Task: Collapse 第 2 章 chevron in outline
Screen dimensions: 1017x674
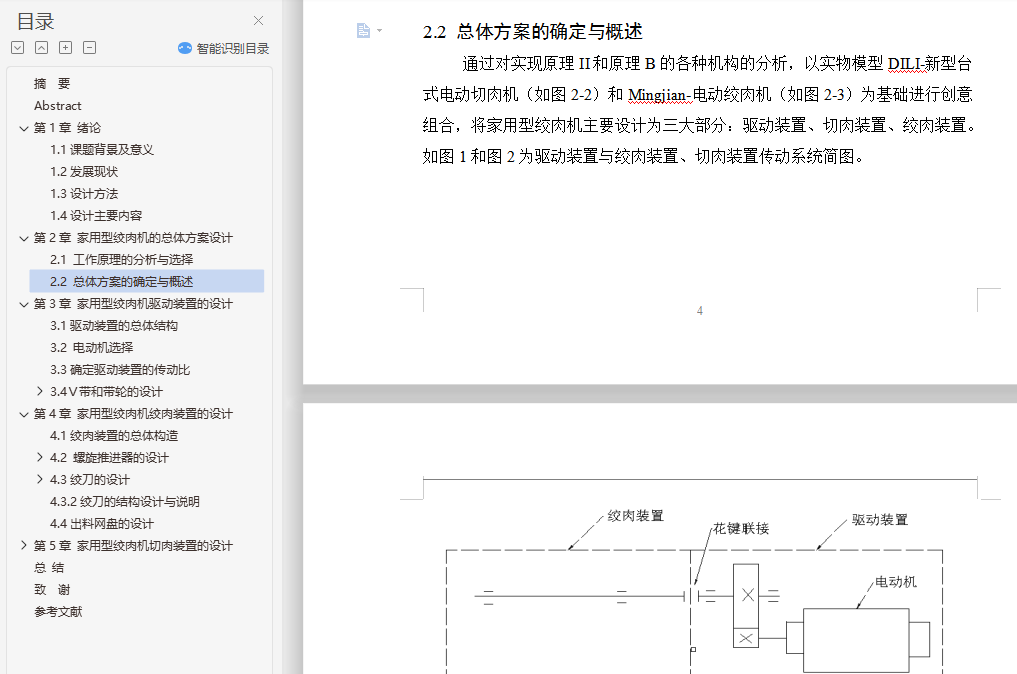Action: coord(24,238)
